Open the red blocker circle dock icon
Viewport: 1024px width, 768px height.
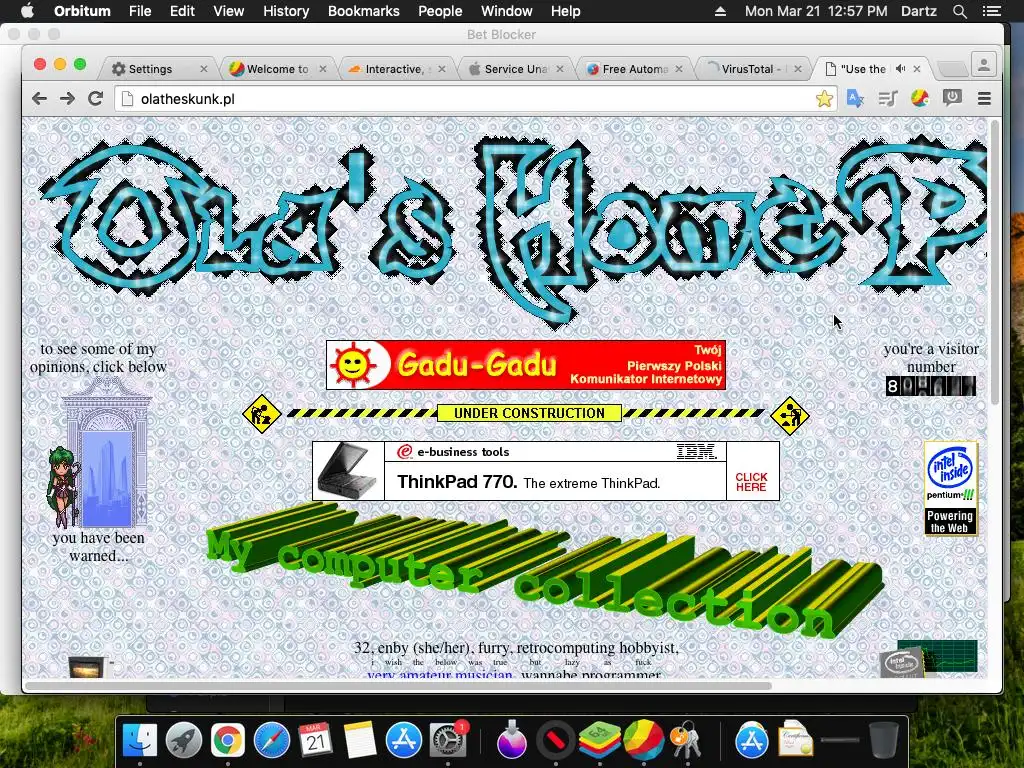coord(555,741)
